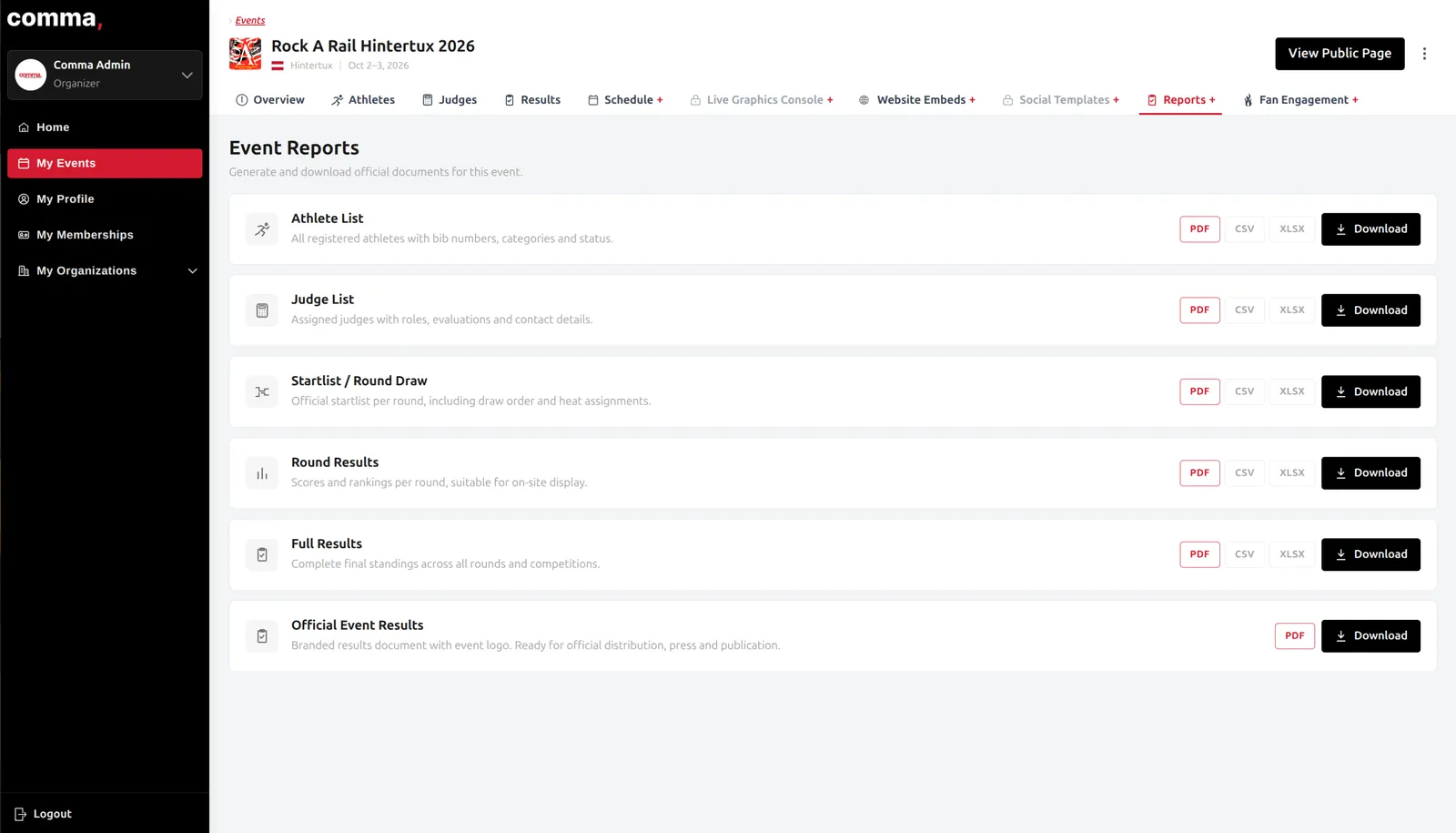Image resolution: width=1456 pixels, height=833 pixels.
Task: Expand the Comma Admin account switcher
Action: pyautogui.click(x=187, y=75)
